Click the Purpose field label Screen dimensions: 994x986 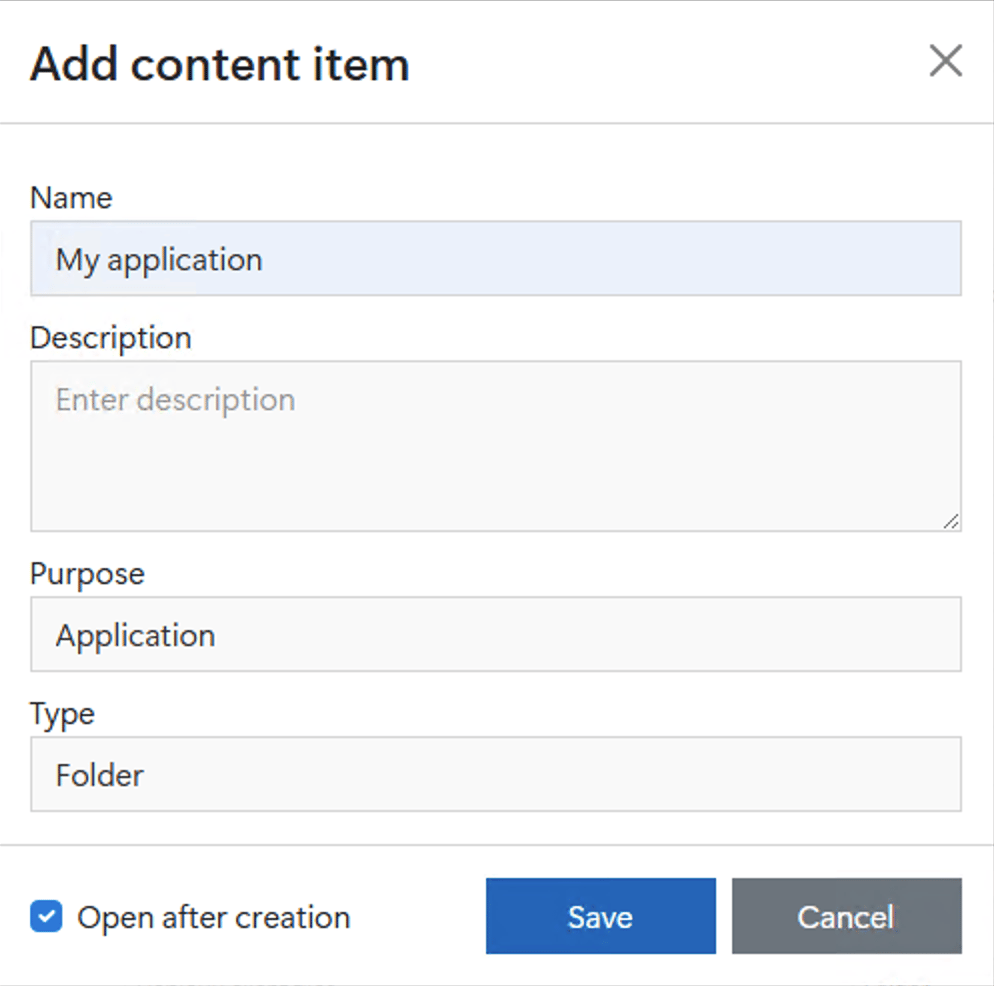87,574
